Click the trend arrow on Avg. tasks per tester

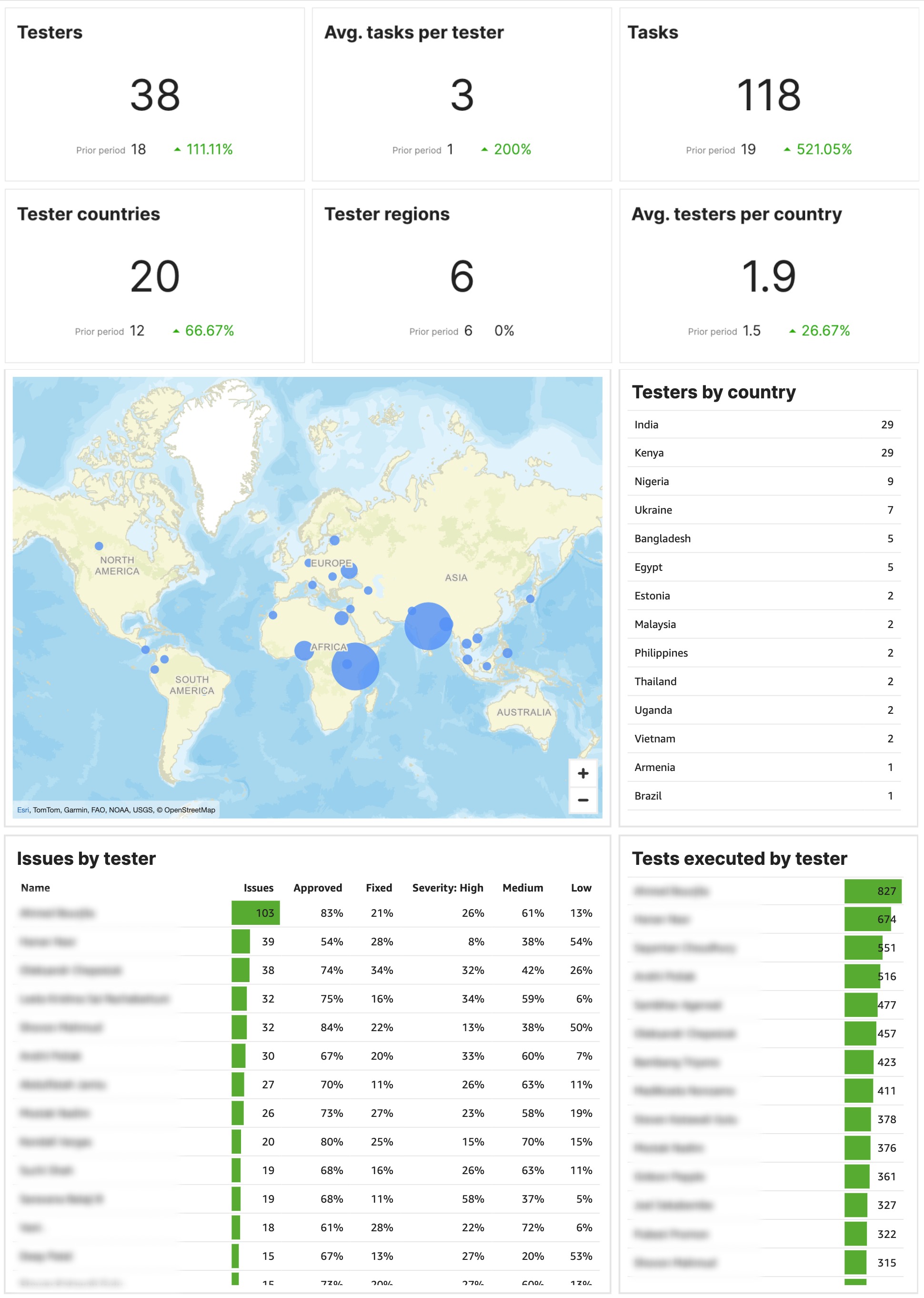coord(485,149)
